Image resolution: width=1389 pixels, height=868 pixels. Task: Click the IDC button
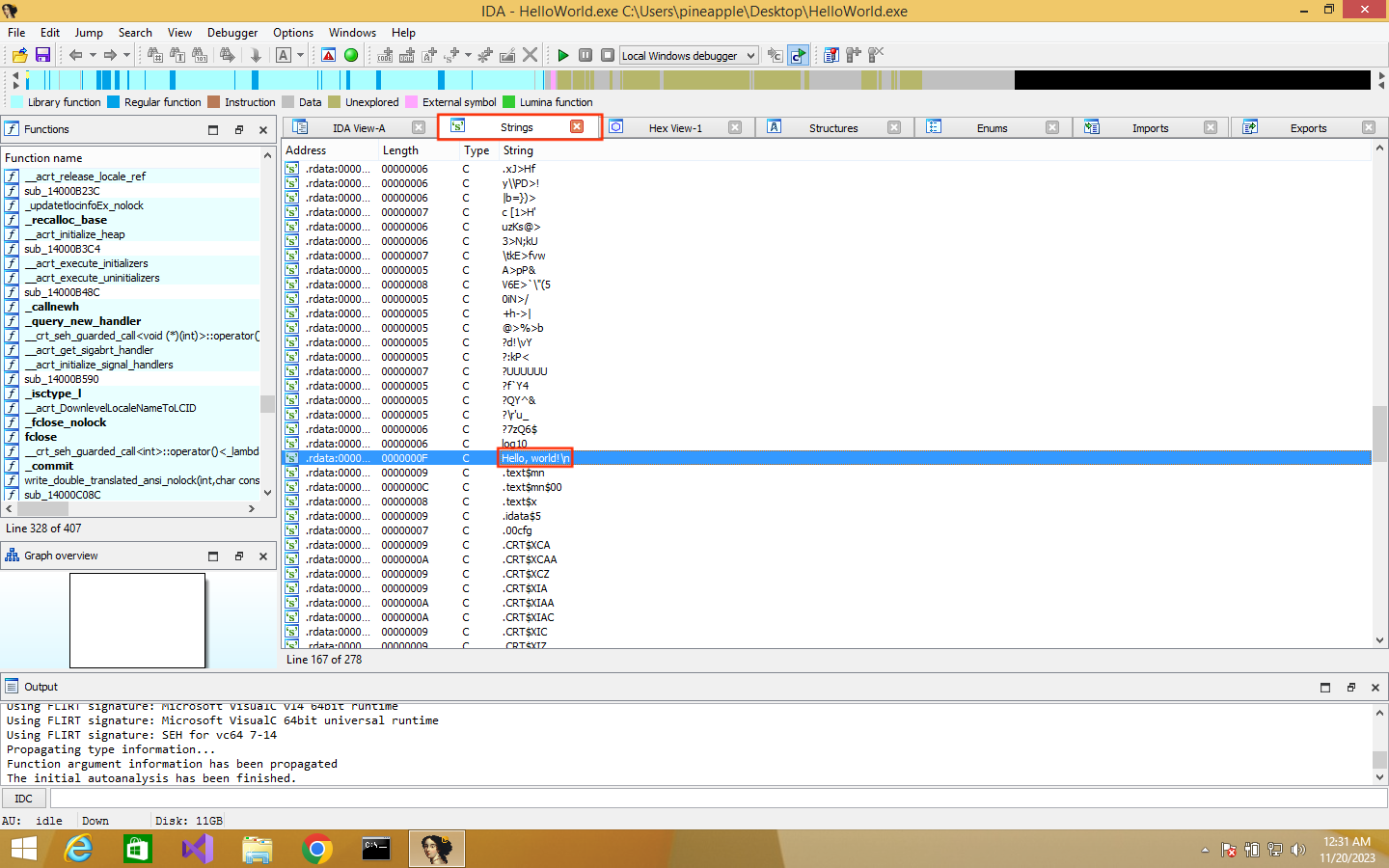[x=24, y=799]
